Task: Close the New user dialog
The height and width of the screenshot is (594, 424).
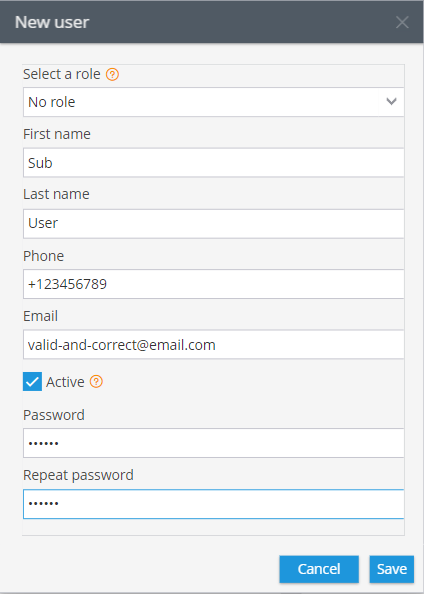Action: click(402, 22)
